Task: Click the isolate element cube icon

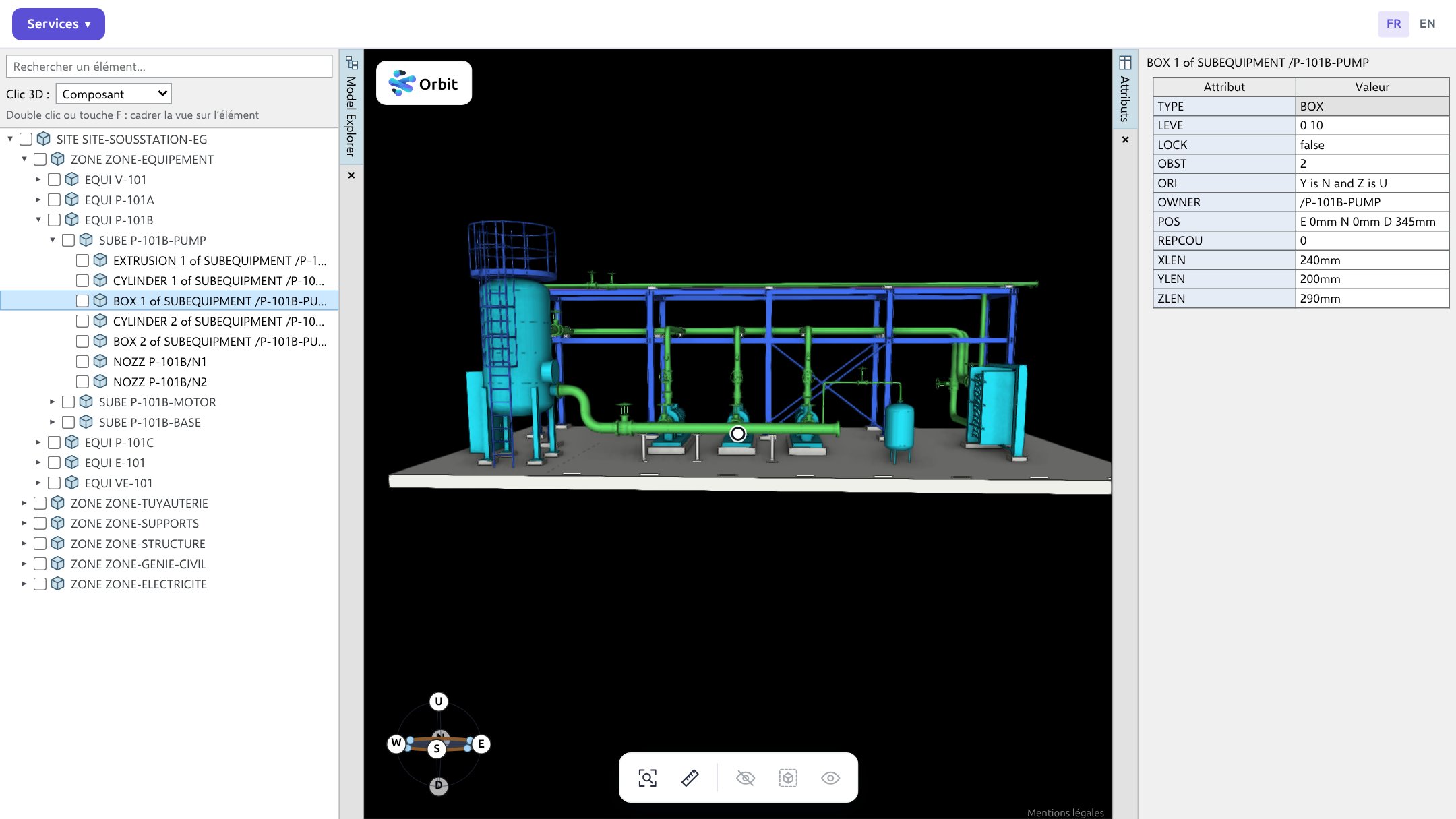Action: (x=788, y=778)
